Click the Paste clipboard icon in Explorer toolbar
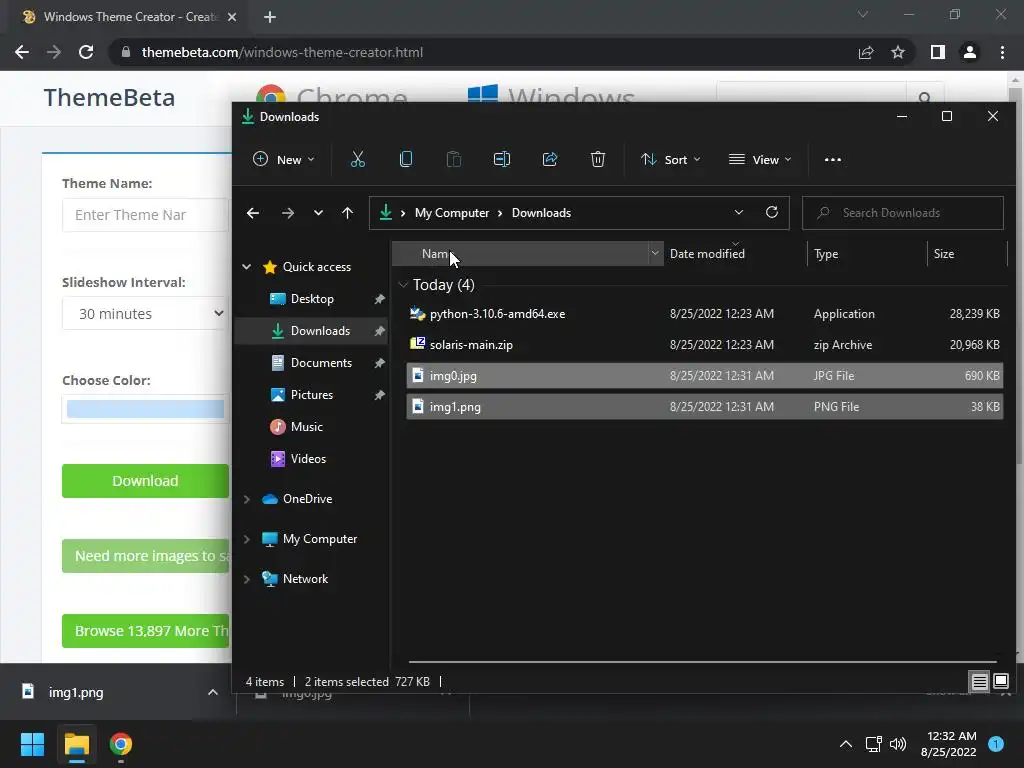 pos(453,159)
